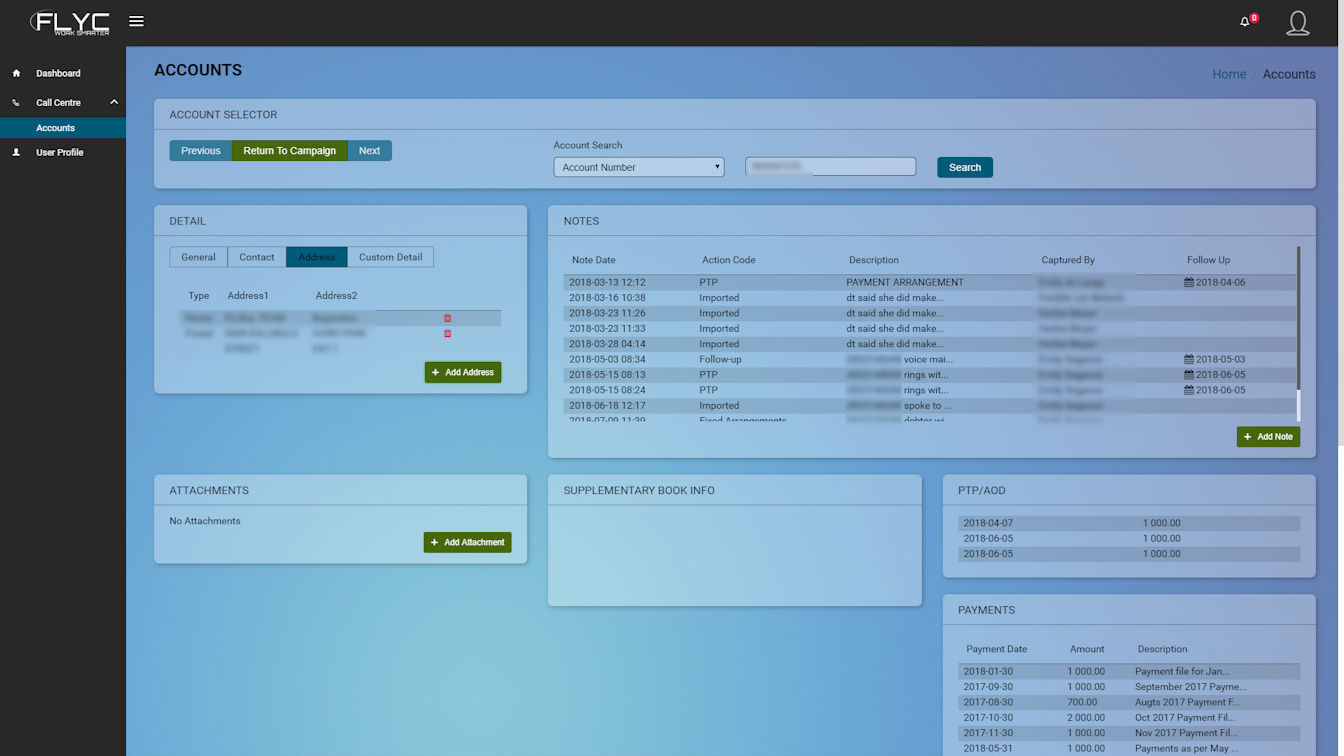
Task: Select note dated 2018-03-16 10:38
Action: coord(931,298)
